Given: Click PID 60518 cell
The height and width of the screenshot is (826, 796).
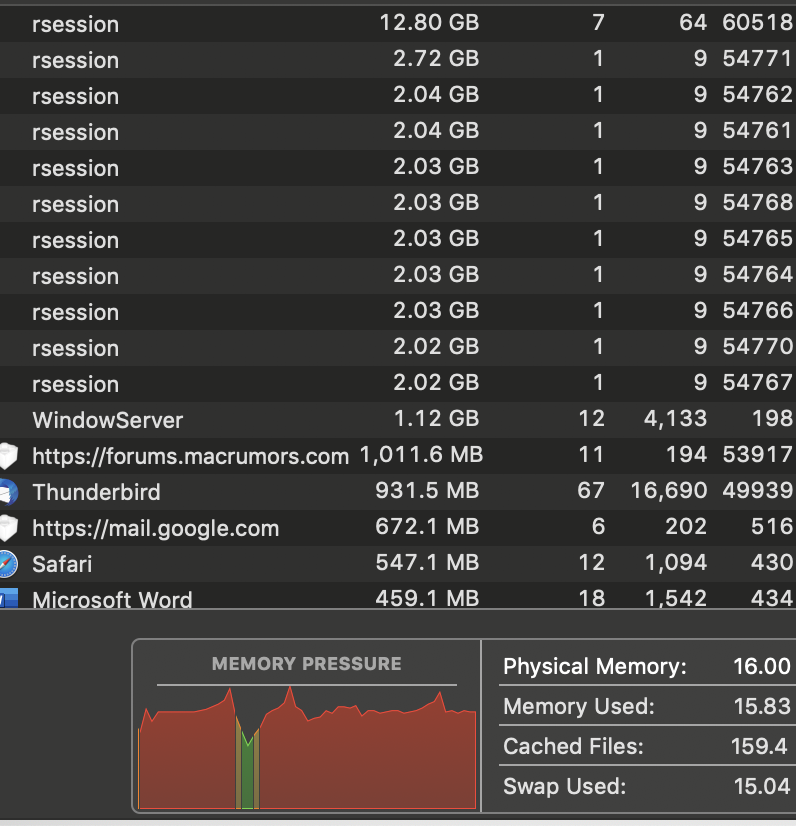Looking at the screenshot, I should pos(758,23).
